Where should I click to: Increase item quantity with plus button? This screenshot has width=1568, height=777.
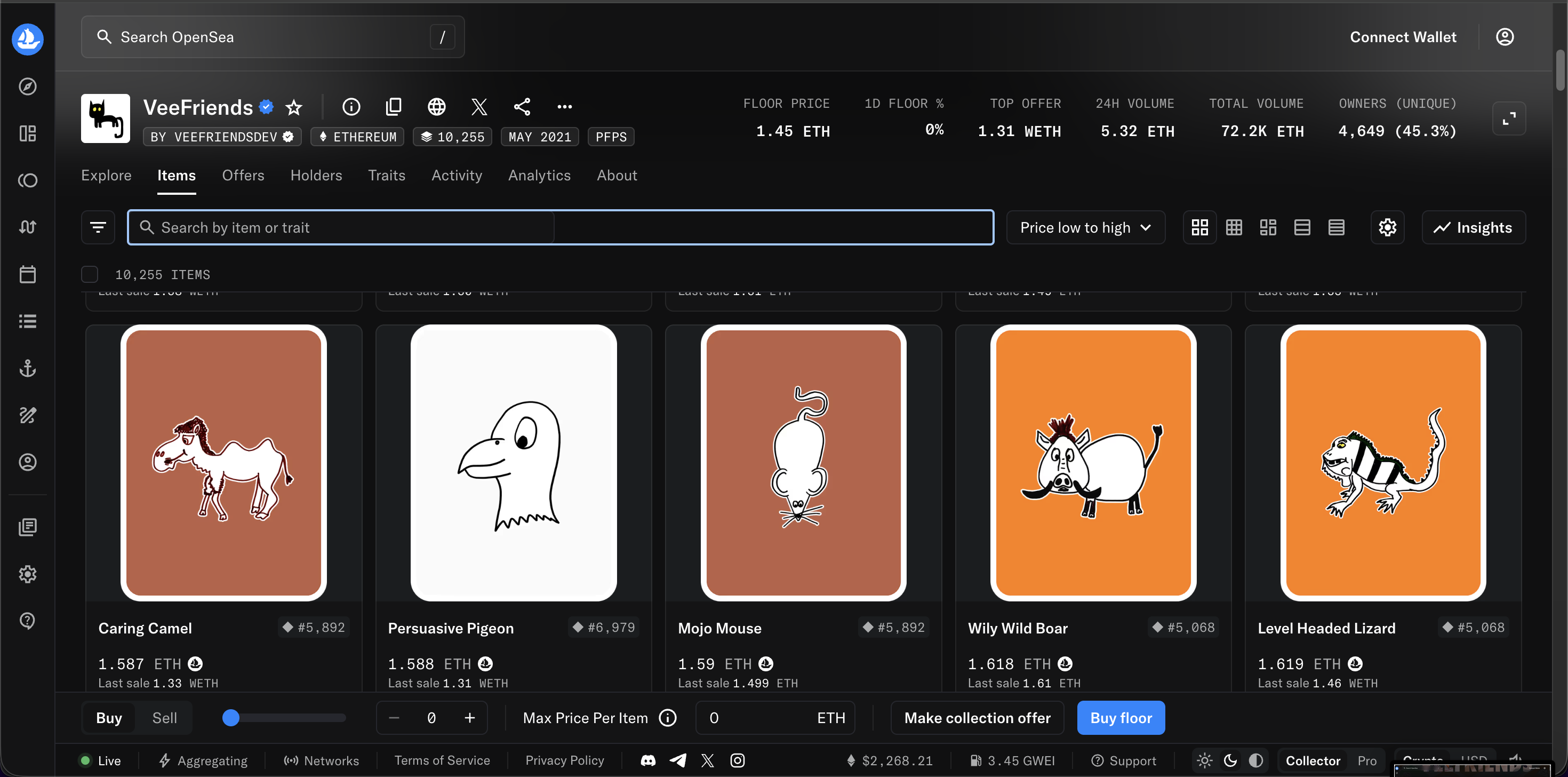tap(469, 718)
